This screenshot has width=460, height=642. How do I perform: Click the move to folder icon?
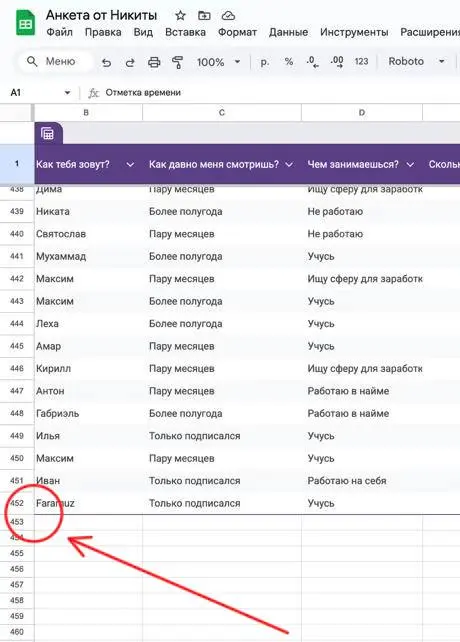point(204,16)
